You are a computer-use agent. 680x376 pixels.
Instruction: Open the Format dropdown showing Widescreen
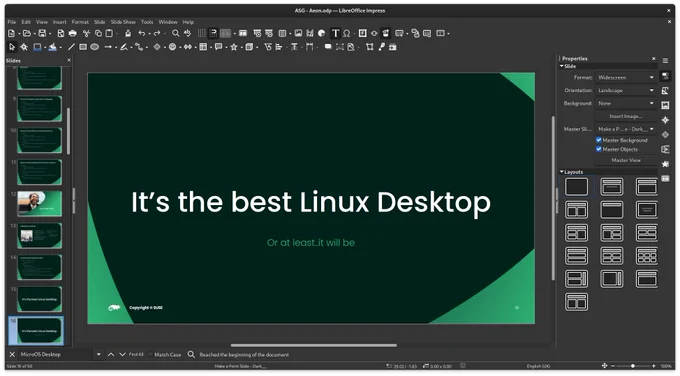tap(625, 78)
